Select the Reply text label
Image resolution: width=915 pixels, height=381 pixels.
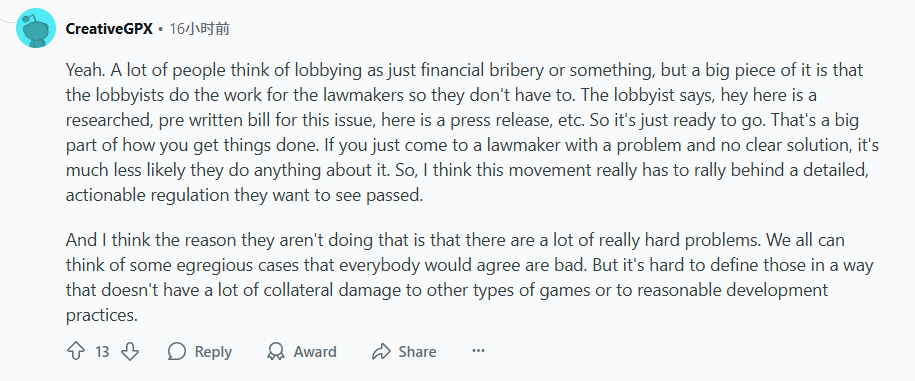[213, 352]
